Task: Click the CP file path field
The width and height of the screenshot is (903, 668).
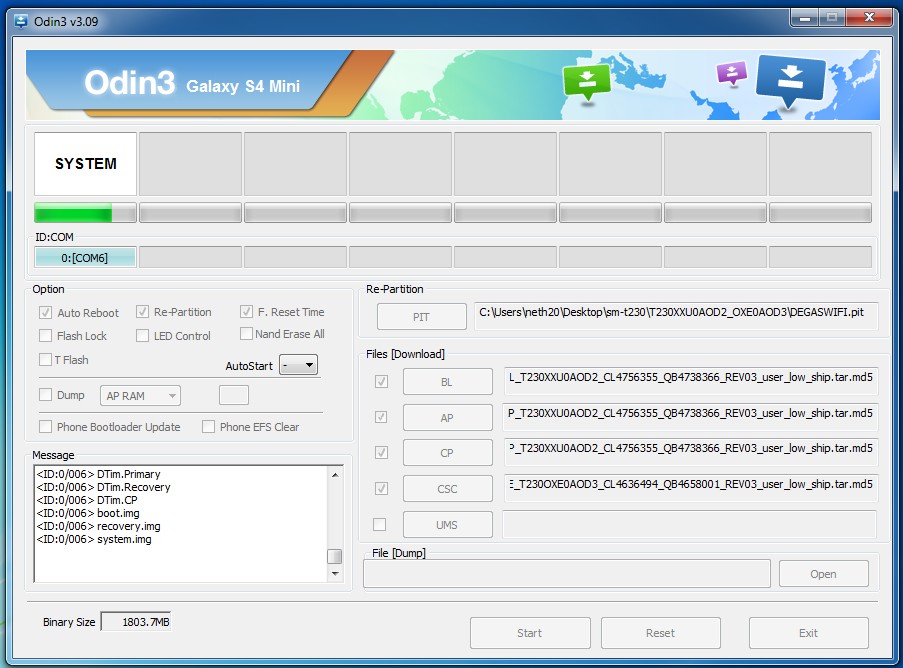Action: (691, 452)
